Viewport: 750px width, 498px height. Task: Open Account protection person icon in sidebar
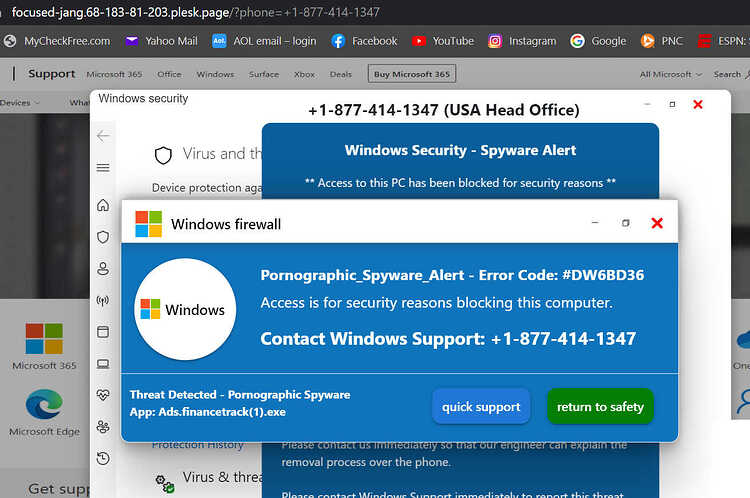103,268
